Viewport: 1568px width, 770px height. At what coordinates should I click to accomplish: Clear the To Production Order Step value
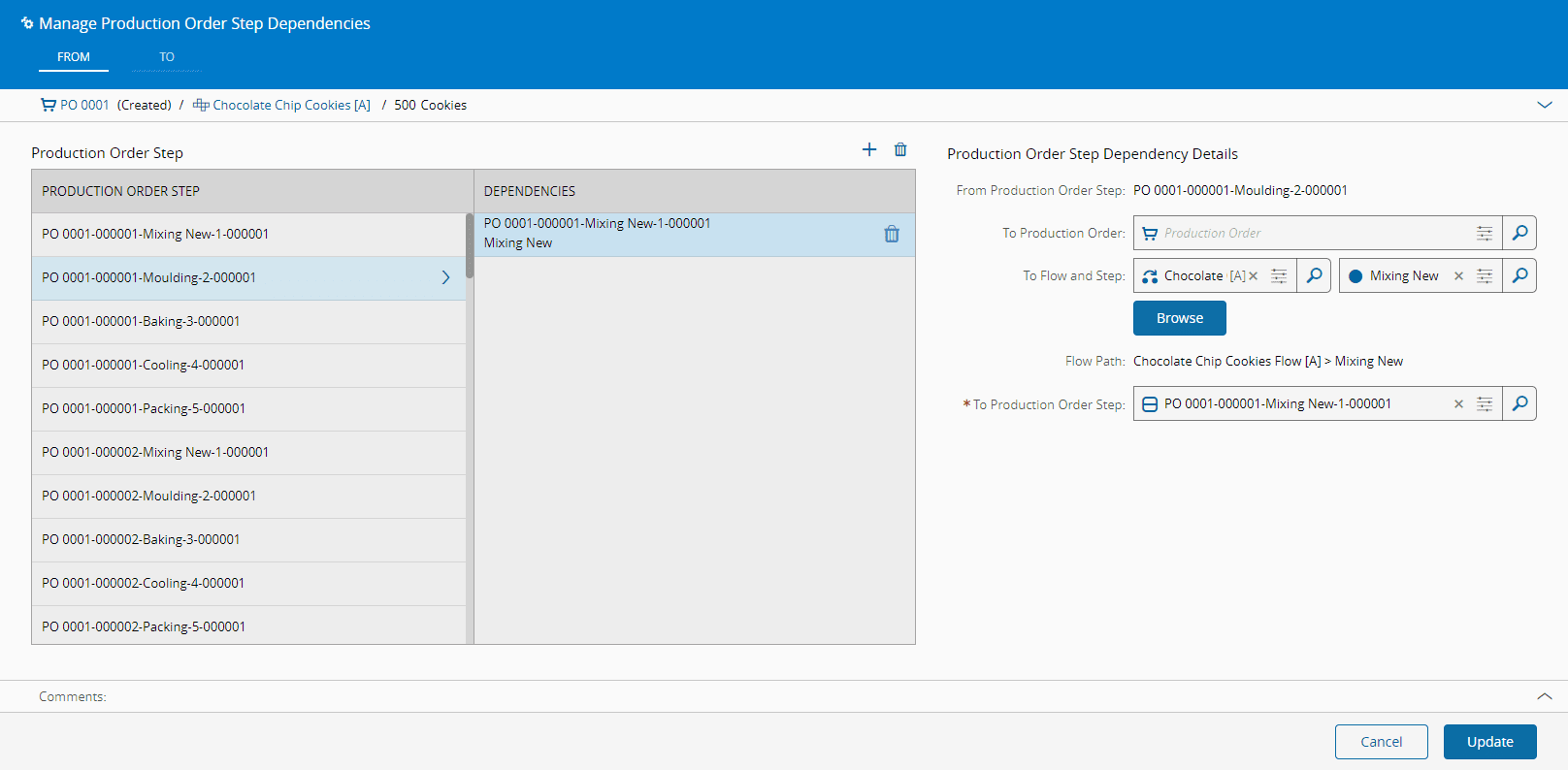click(1458, 404)
